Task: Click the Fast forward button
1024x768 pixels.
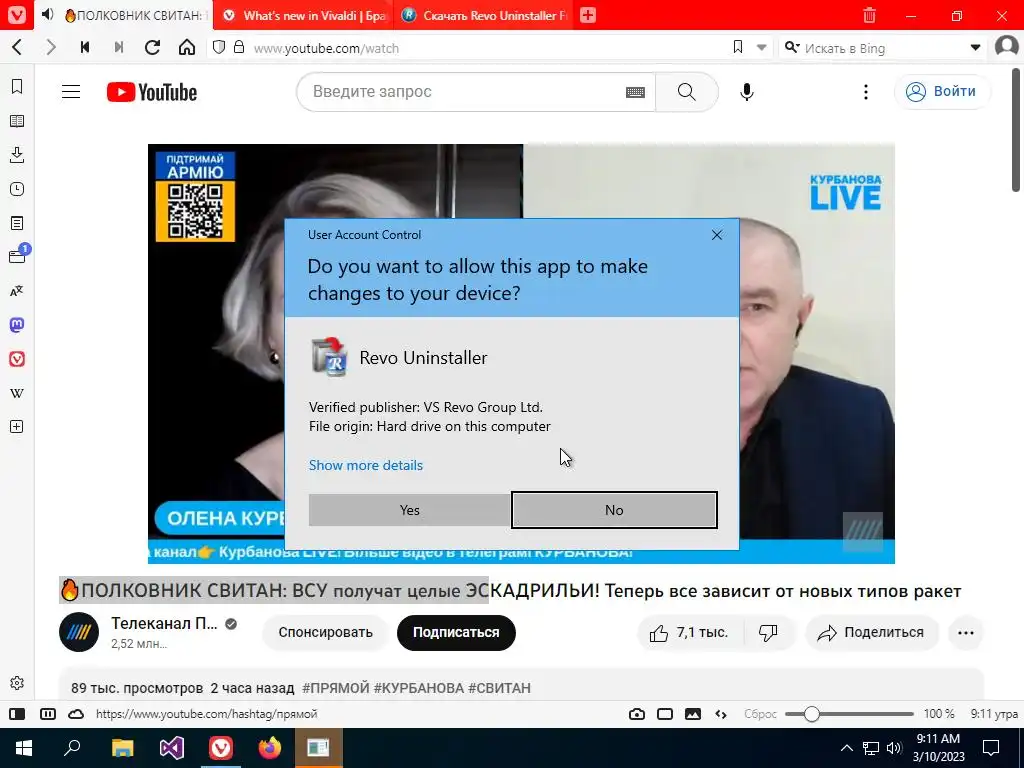Action: pos(119,48)
